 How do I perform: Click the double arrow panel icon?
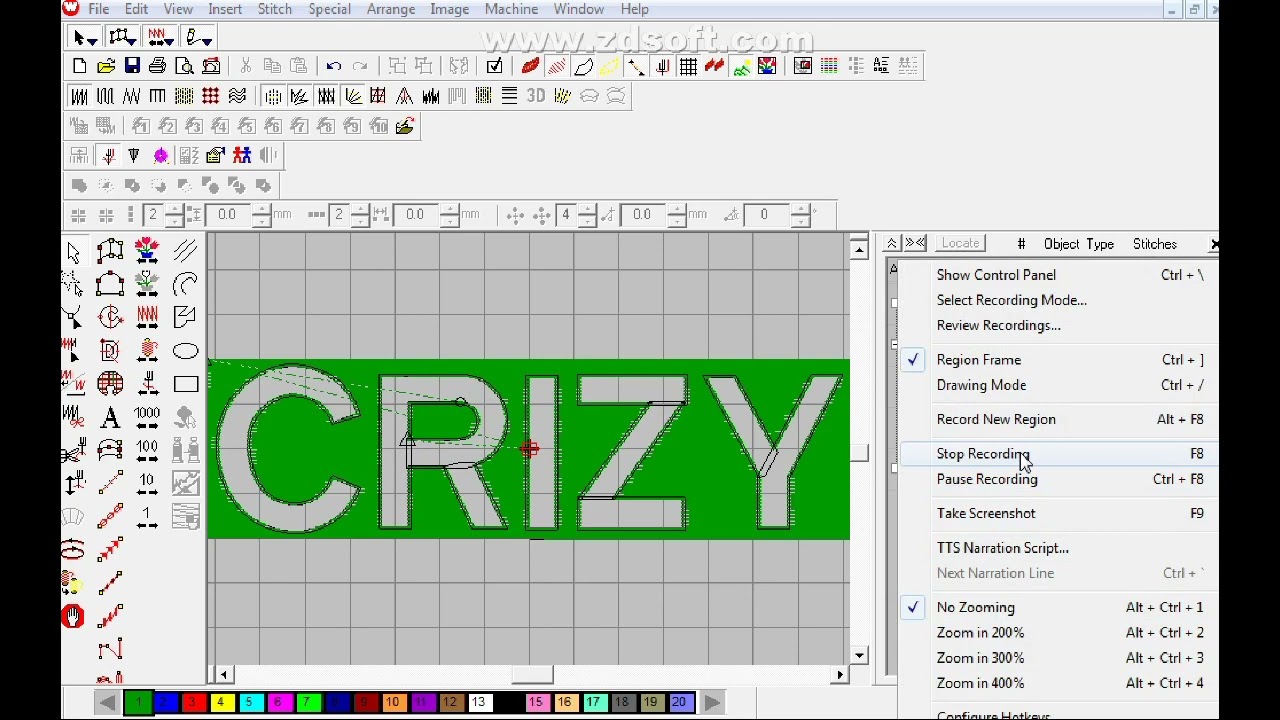(x=915, y=243)
